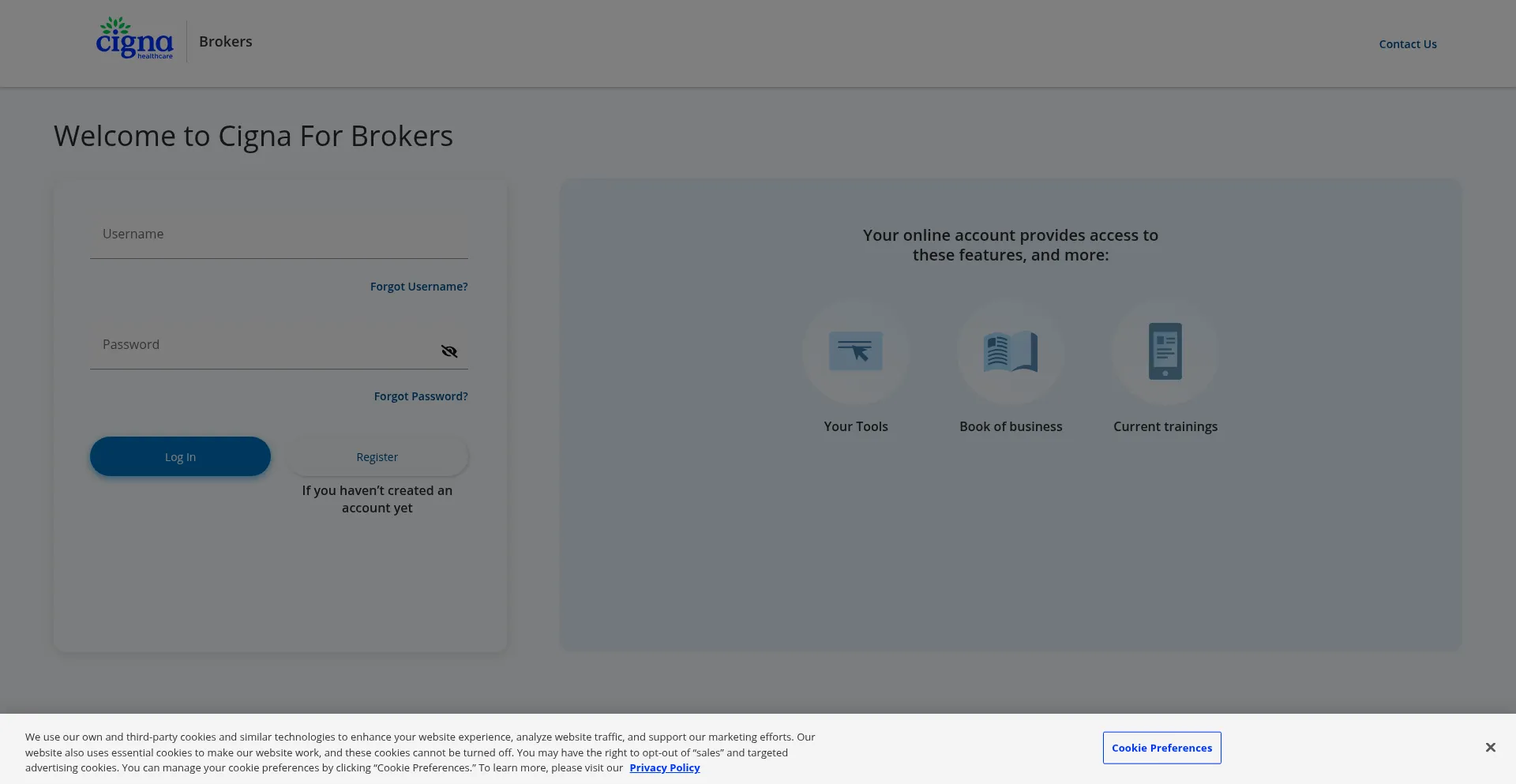Click the Current trainings text label
Image resolution: width=1516 pixels, height=784 pixels.
click(x=1165, y=426)
